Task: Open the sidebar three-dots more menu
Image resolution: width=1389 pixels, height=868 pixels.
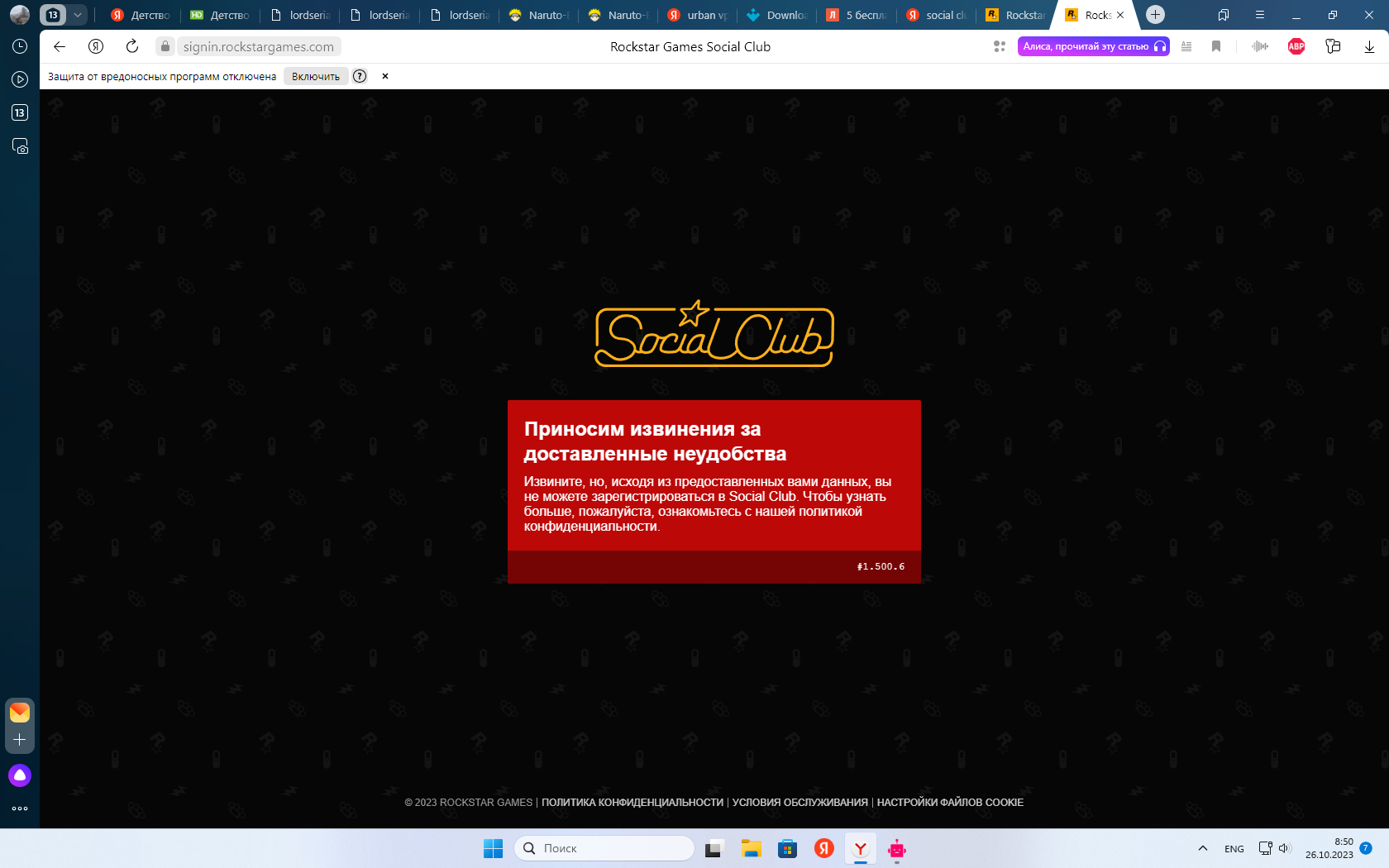Action: click(x=20, y=808)
